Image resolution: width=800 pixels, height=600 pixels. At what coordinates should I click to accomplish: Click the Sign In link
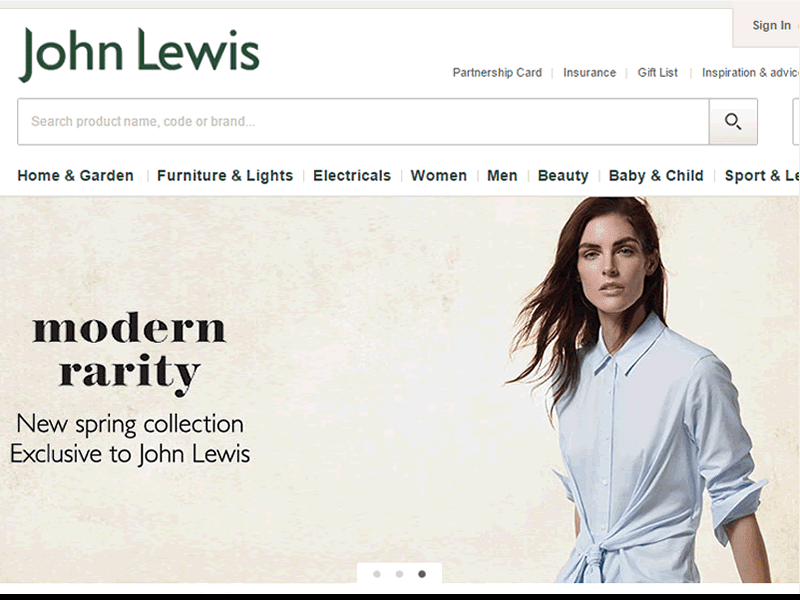tap(771, 25)
